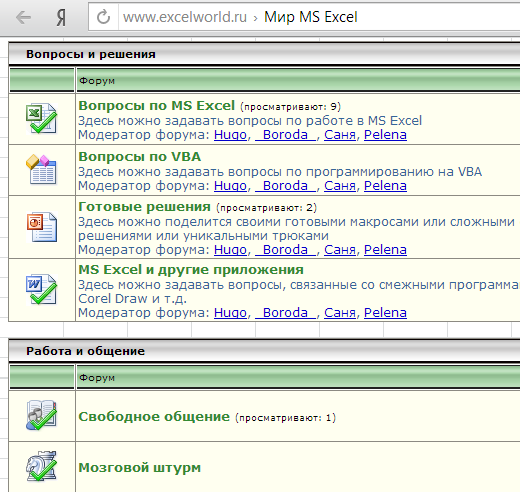Click the (просматривают: 1) viewer count
Screen dimensions: 520x492
point(285,418)
